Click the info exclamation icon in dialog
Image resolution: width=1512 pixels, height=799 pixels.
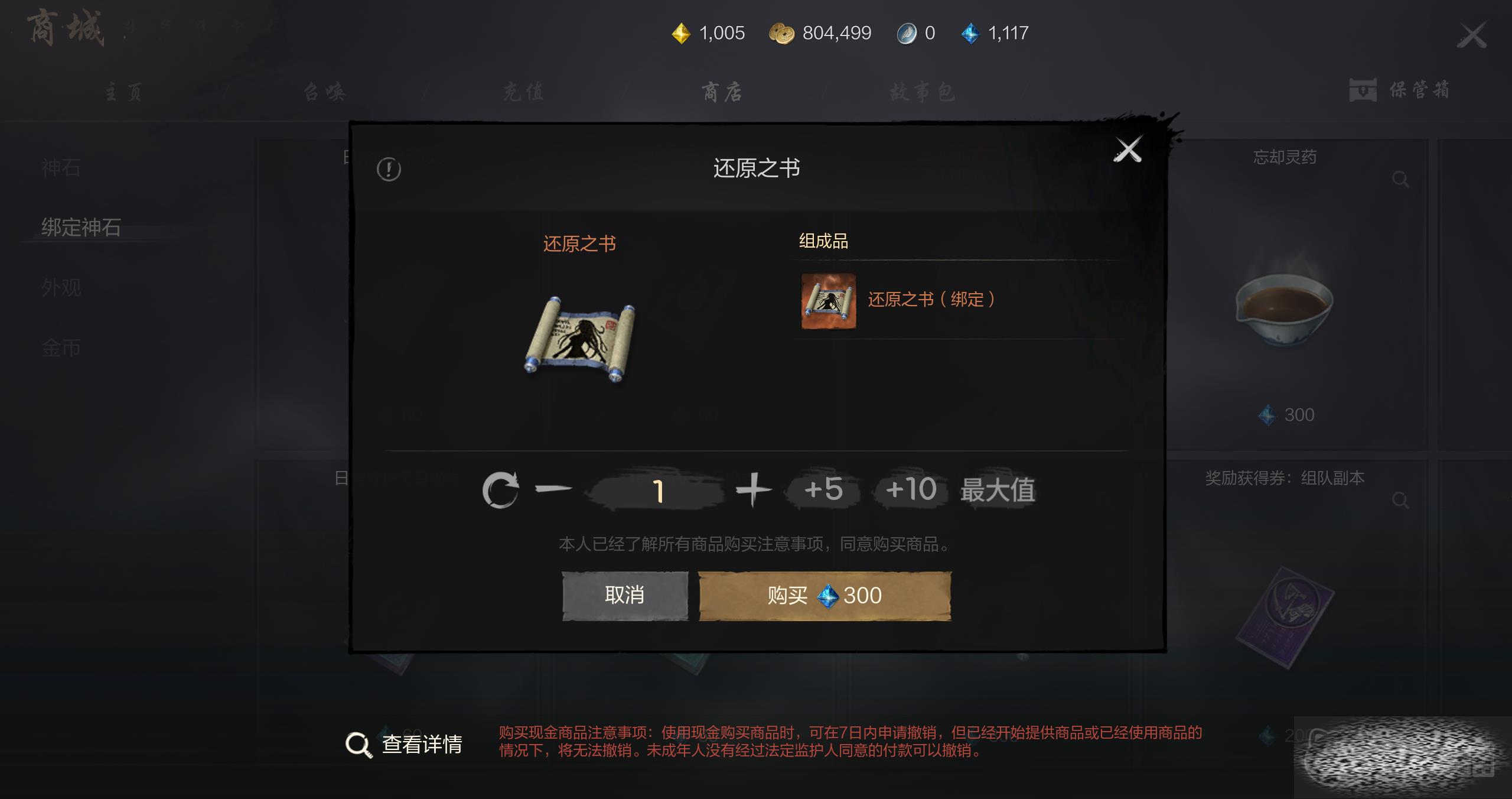point(389,170)
